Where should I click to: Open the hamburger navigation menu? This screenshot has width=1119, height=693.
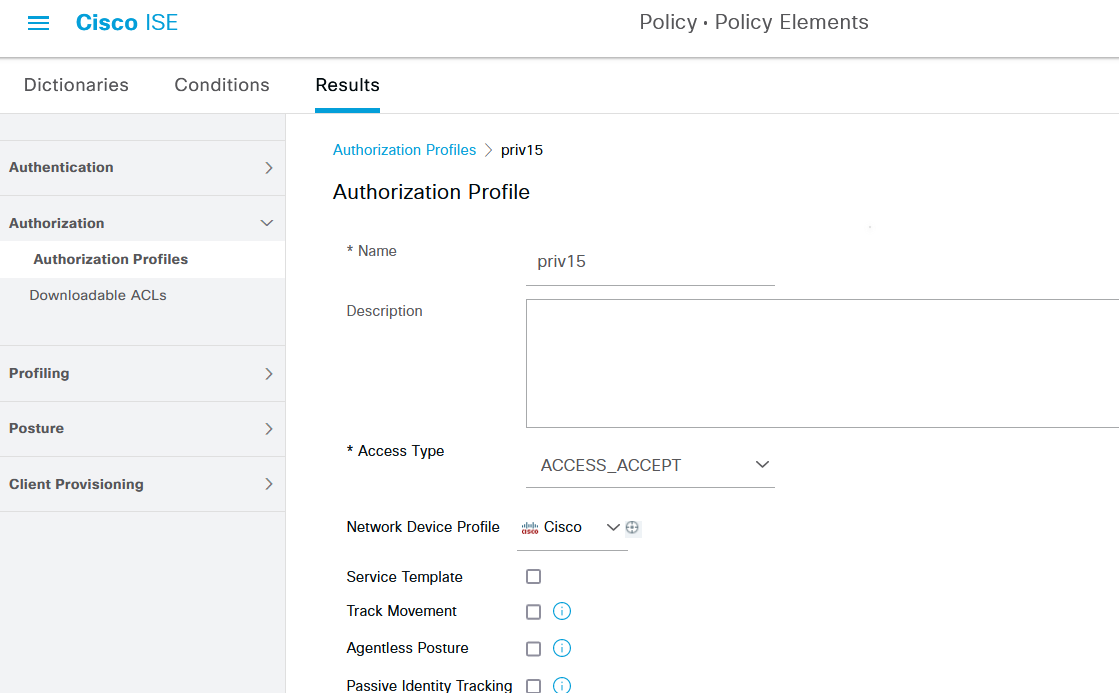(39, 23)
